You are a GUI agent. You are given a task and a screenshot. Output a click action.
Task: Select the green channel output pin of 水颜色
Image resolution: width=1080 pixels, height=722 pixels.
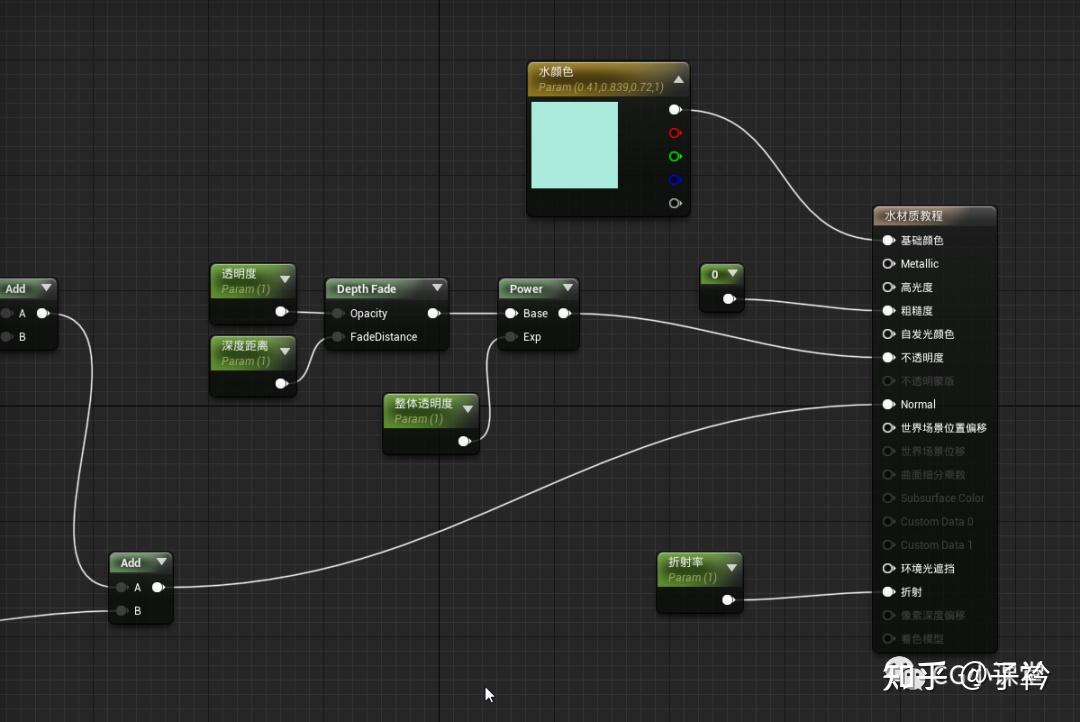click(x=675, y=156)
